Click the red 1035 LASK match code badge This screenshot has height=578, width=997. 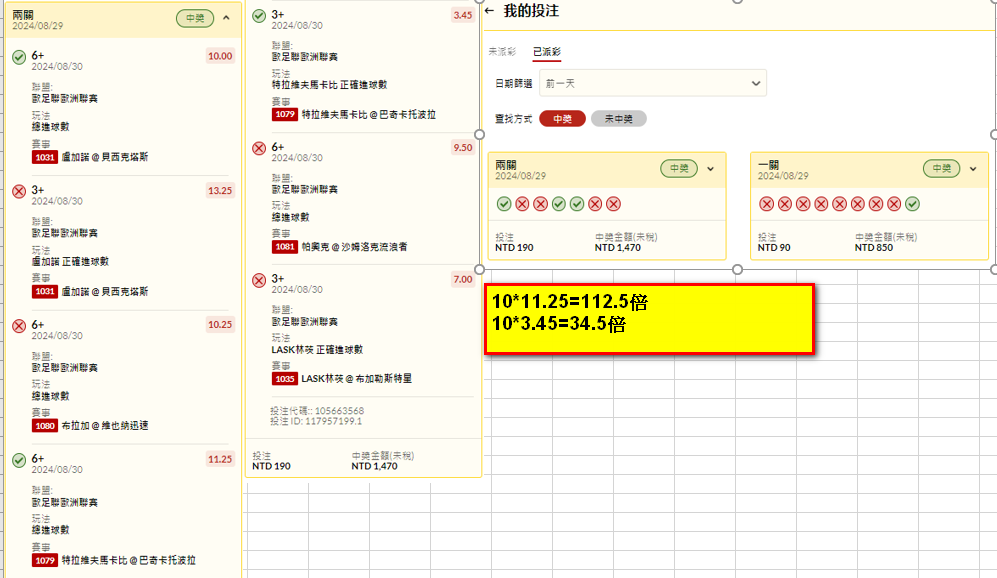pyautogui.click(x=285, y=379)
